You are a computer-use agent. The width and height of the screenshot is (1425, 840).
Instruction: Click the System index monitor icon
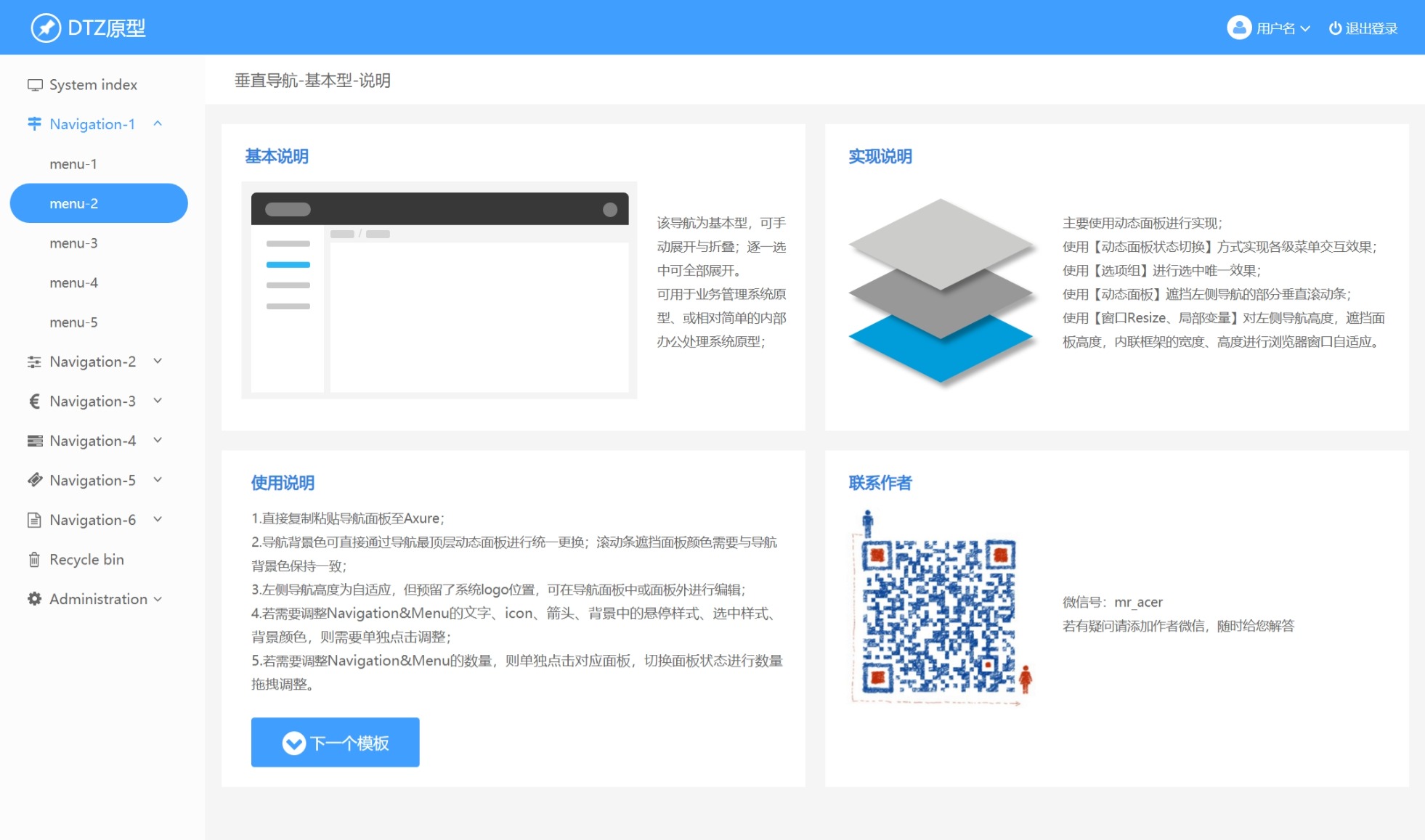[x=35, y=85]
